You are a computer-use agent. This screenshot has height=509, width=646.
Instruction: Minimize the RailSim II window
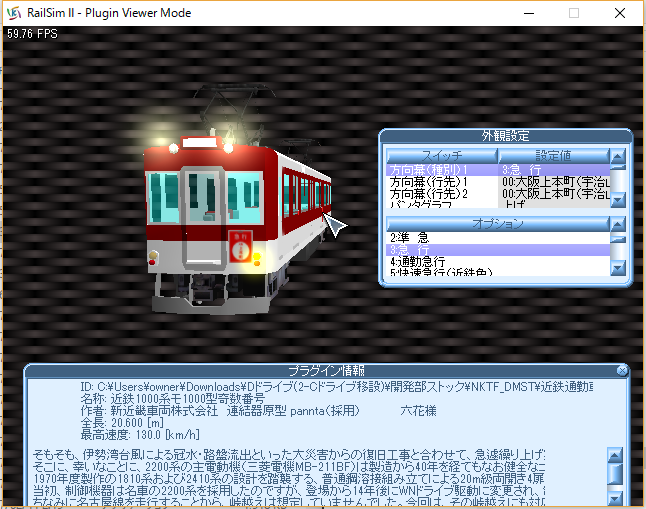(529, 13)
